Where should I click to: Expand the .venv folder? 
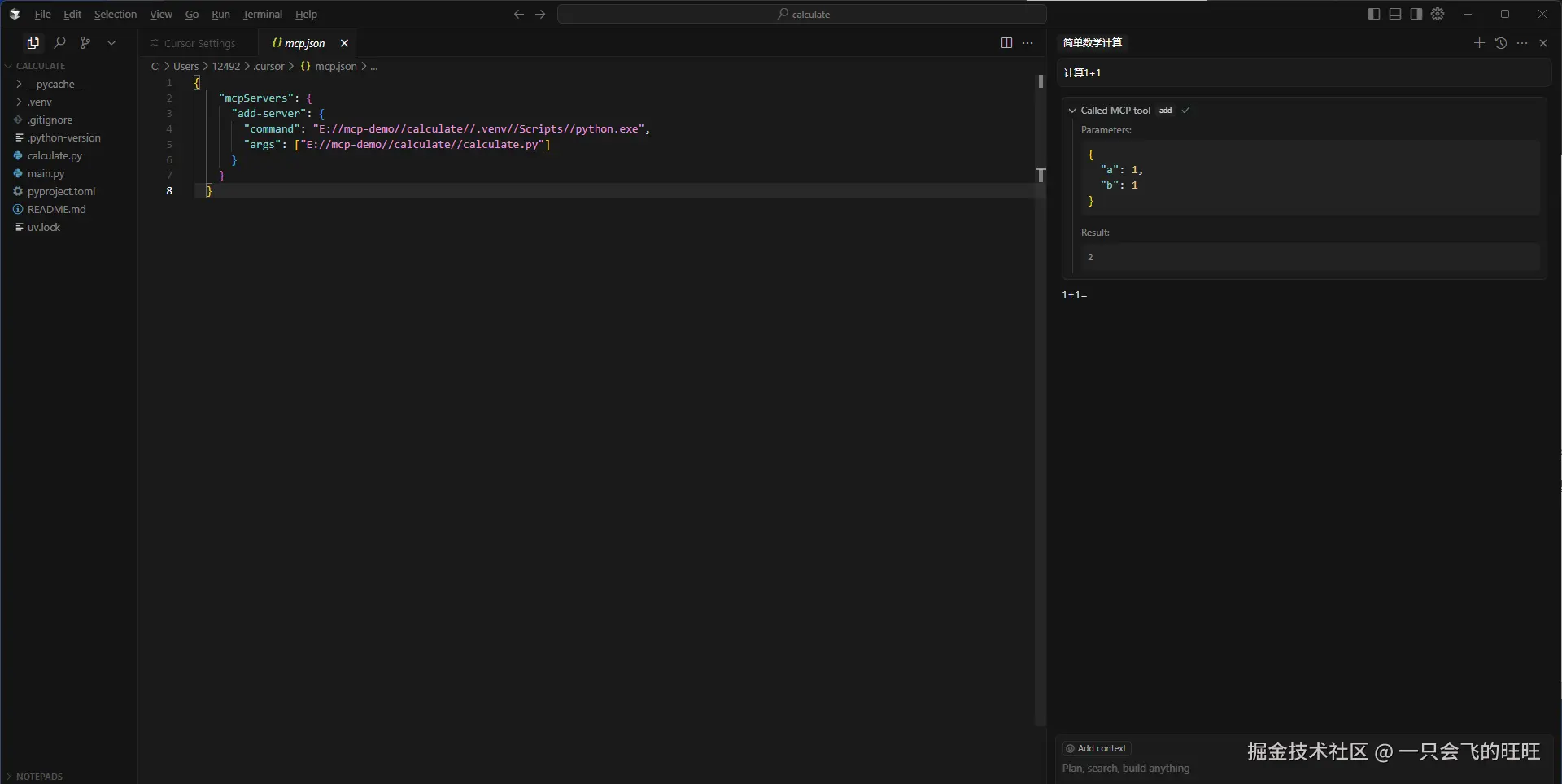[68, 102]
